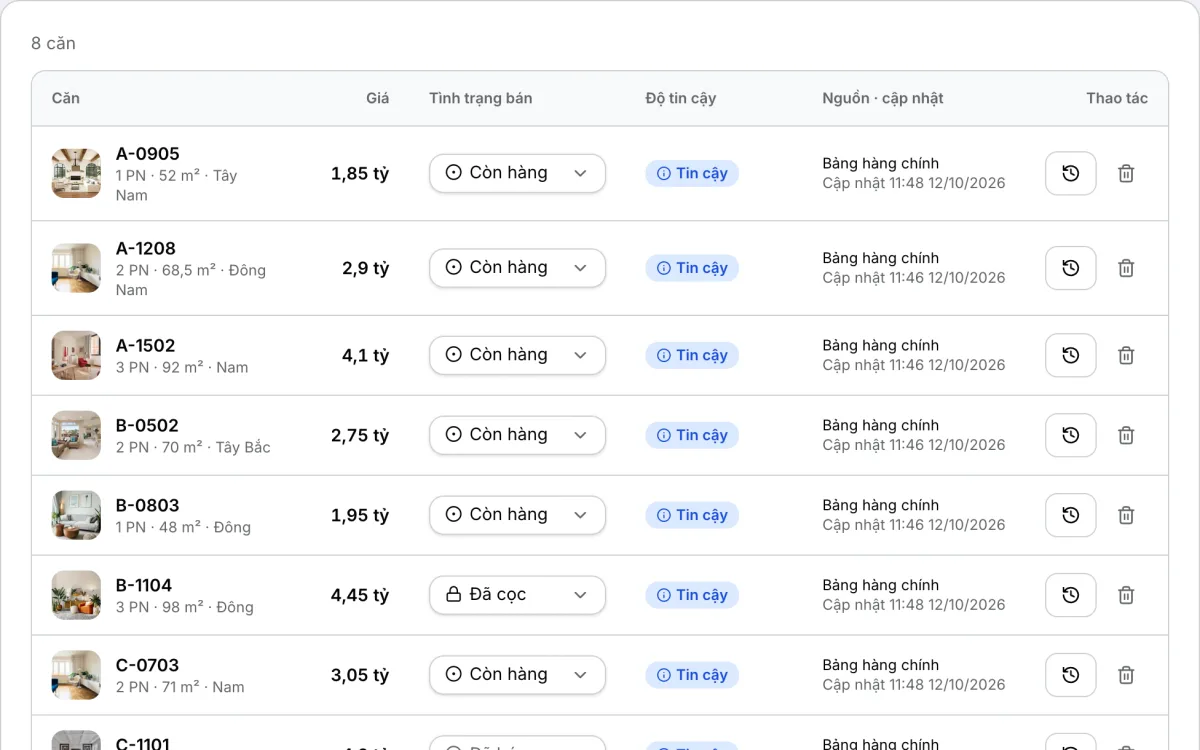Change sale status of unit C-0703
The image size is (1200, 750).
[x=517, y=675]
